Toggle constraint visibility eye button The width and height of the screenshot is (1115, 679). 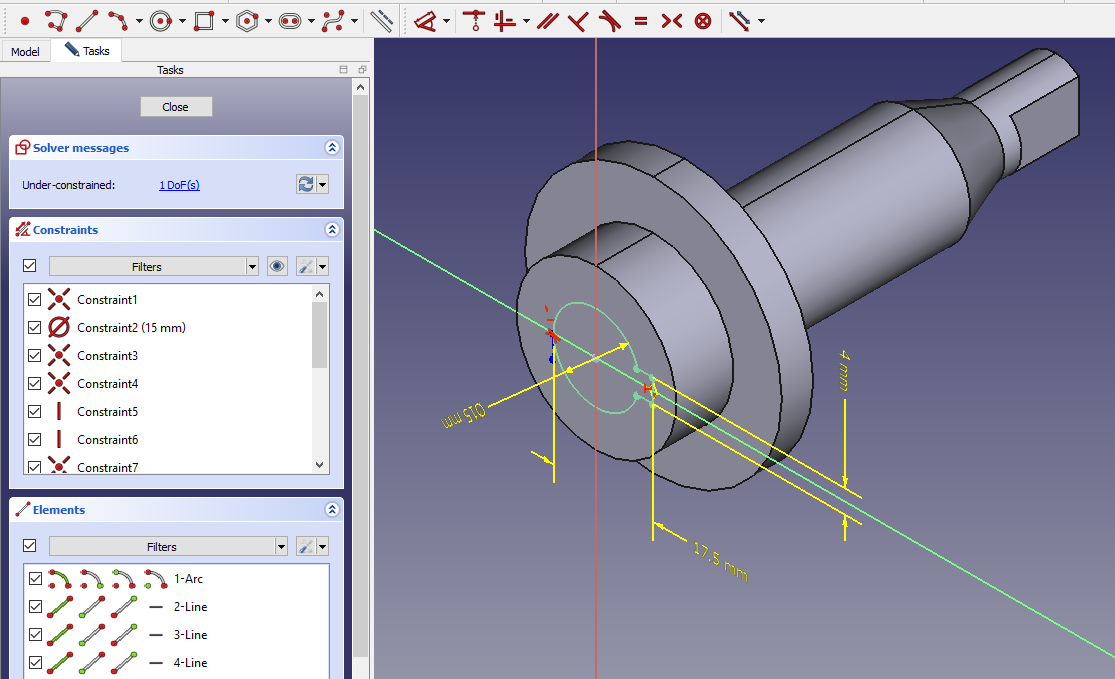tap(278, 267)
